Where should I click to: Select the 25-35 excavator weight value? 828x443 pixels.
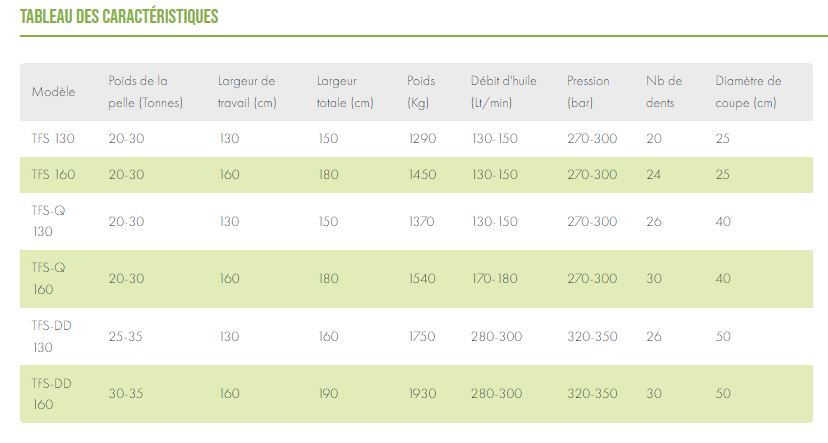tap(126, 337)
